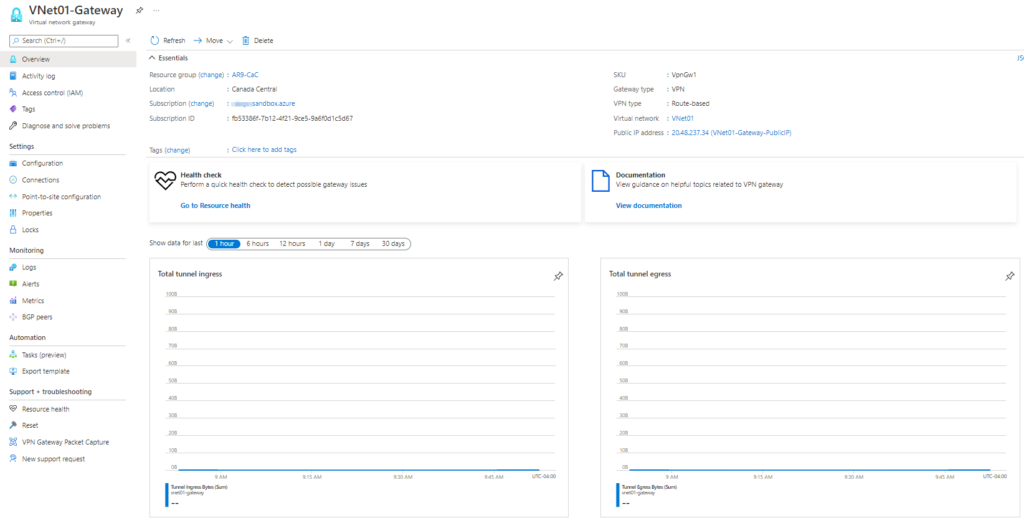
Task: Click the Tags change link
Action: coord(177,150)
